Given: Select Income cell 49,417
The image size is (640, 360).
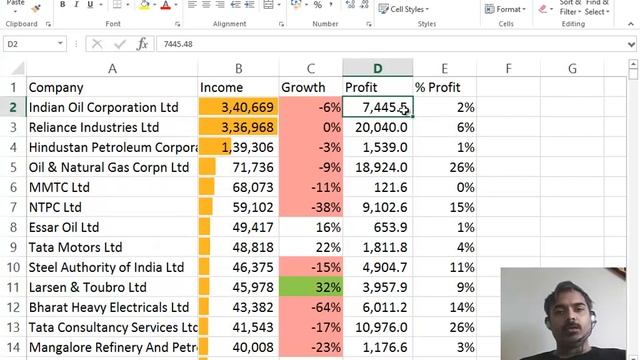Looking at the screenshot, I should tap(239, 227).
